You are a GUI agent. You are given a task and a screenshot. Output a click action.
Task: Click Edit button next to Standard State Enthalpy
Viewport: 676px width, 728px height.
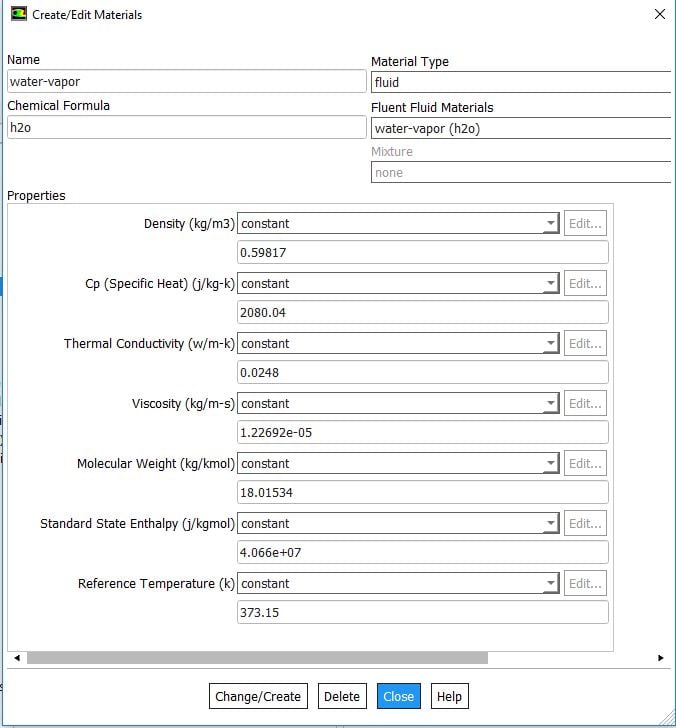coord(585,523)
